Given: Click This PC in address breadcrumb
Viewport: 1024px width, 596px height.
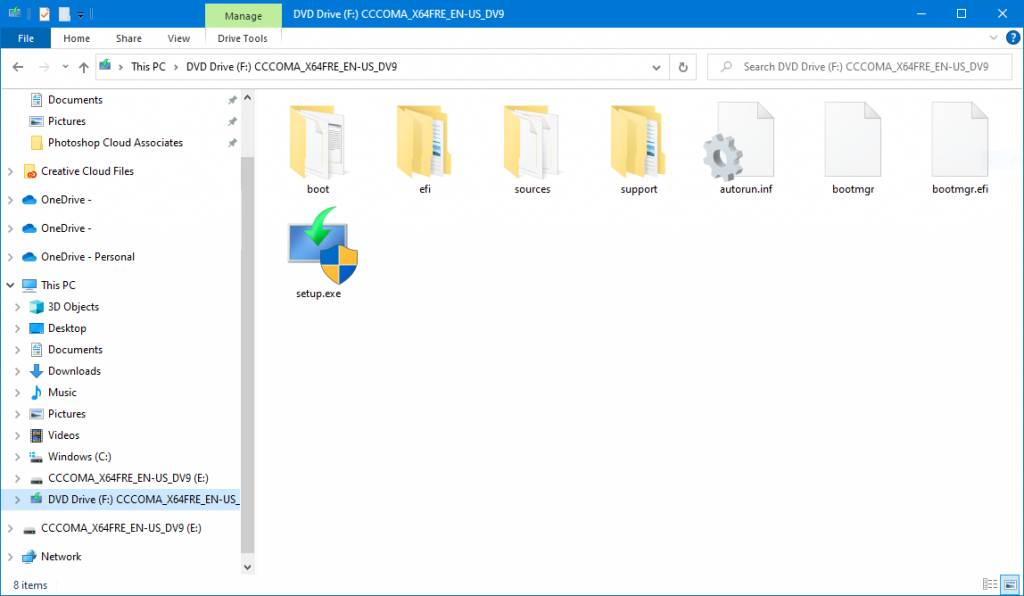Looking at the screenshot, I should 148,67.
